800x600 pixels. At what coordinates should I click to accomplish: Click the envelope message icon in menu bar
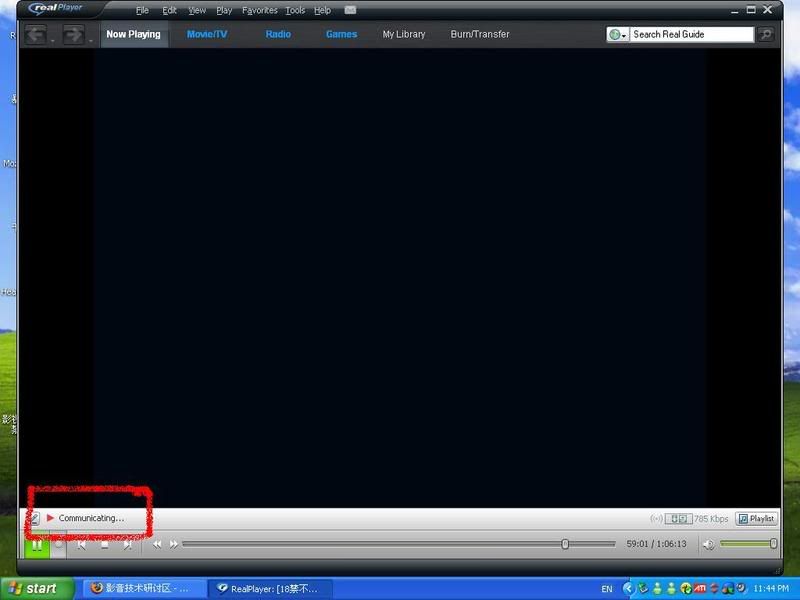coord(350,10)
